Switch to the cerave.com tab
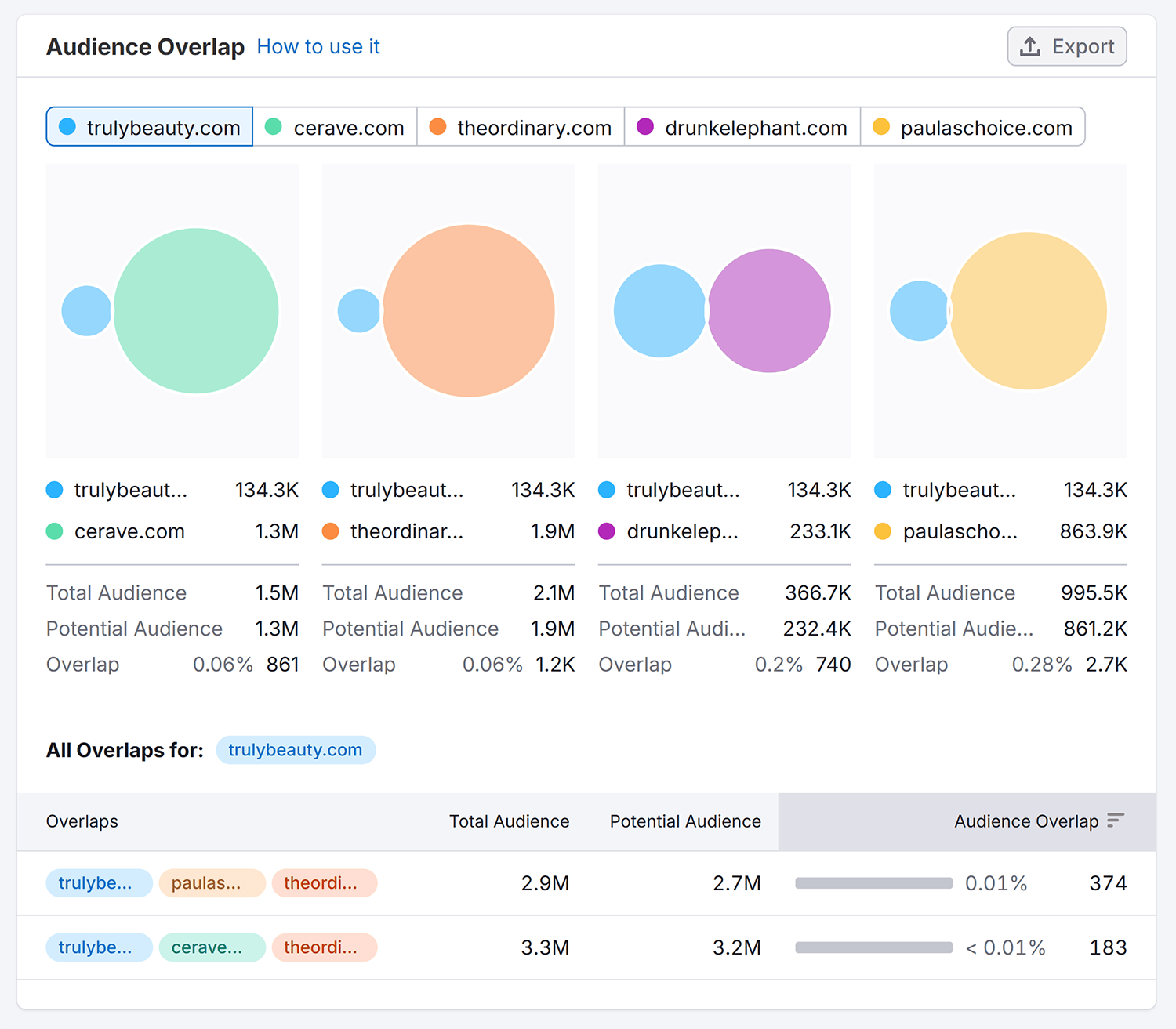 pyautogui.click(x=335, y=127)
